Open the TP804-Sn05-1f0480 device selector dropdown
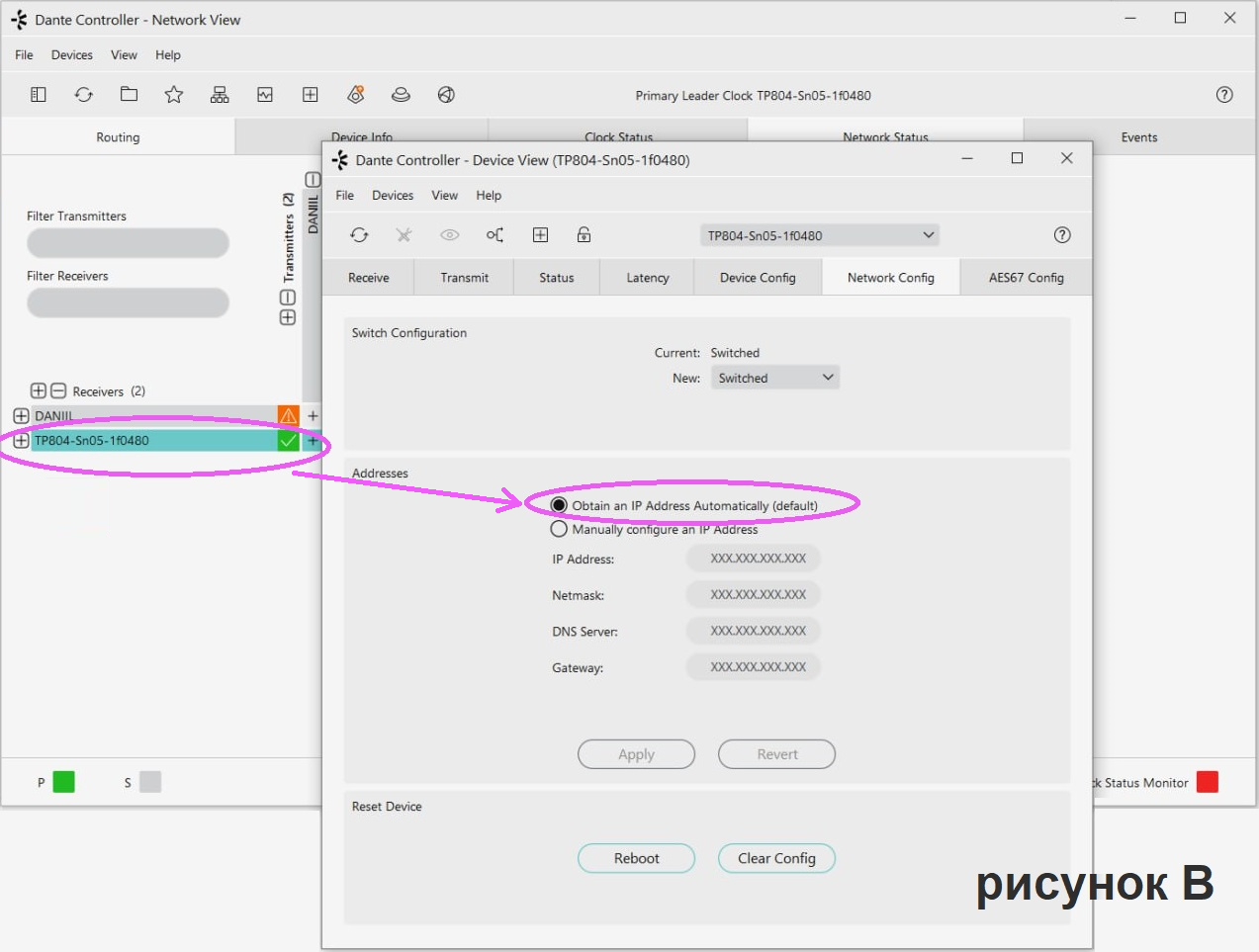Image resolution: width=1259 pixels, height=952 pixels. 819,235
